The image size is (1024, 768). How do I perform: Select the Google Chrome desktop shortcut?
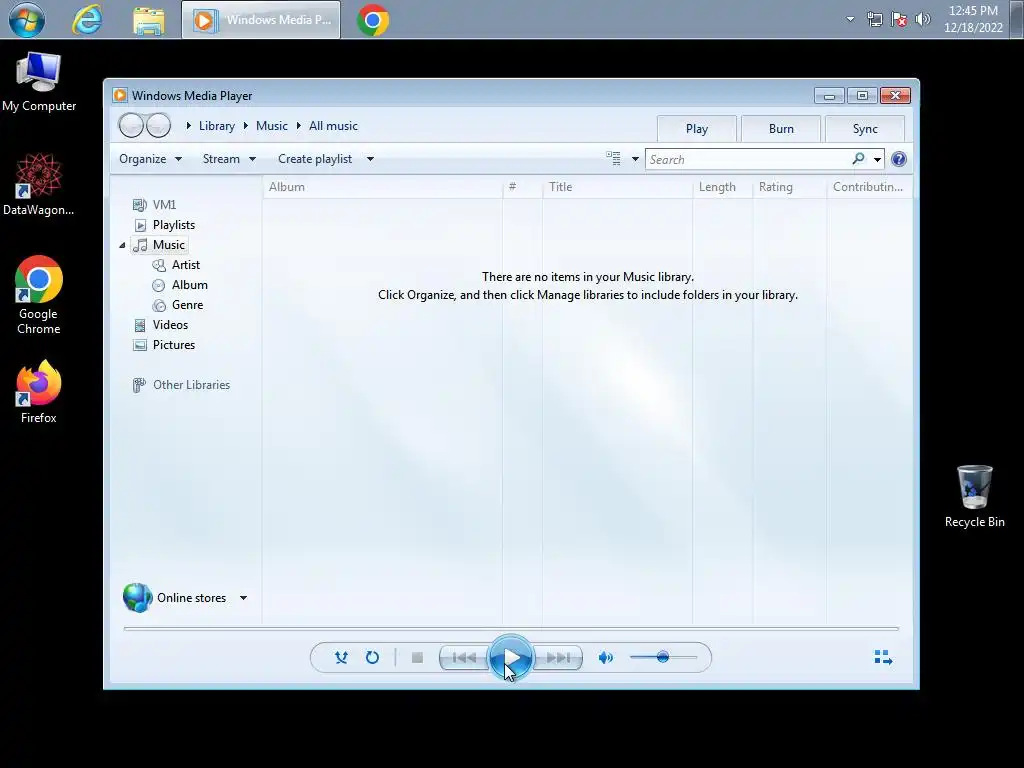[39, 295]
